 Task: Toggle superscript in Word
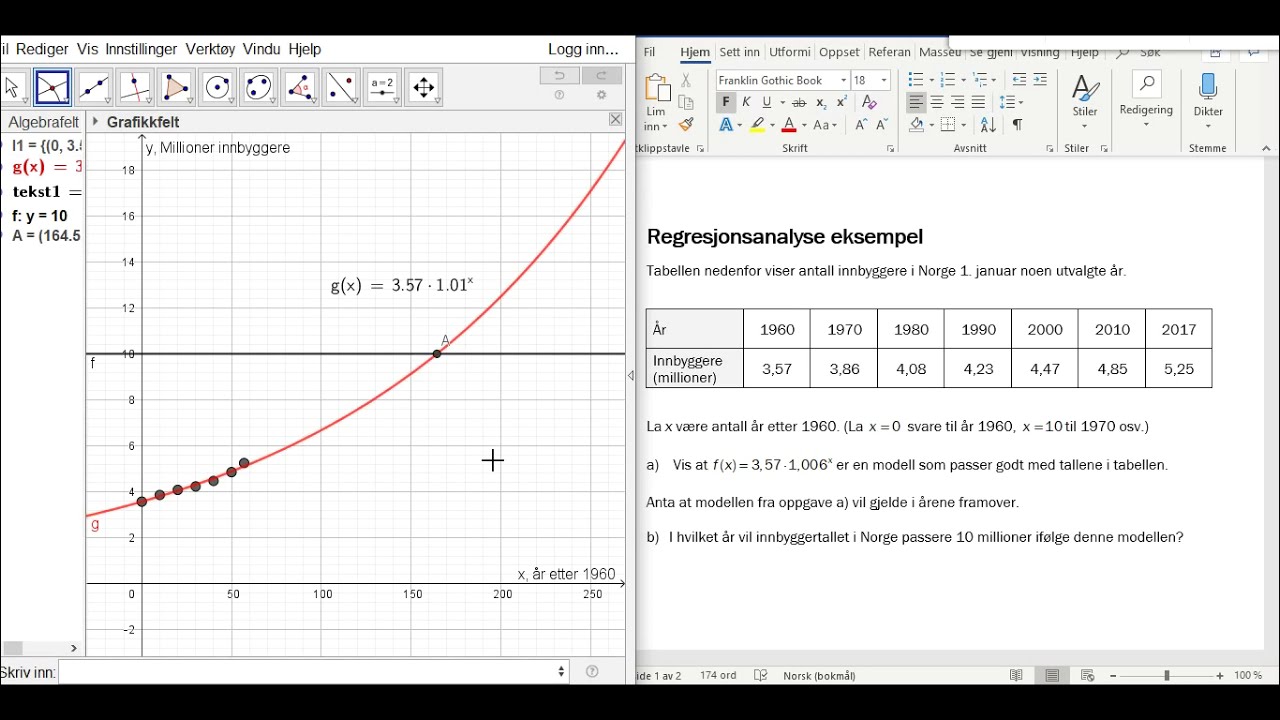pos(842,103)
